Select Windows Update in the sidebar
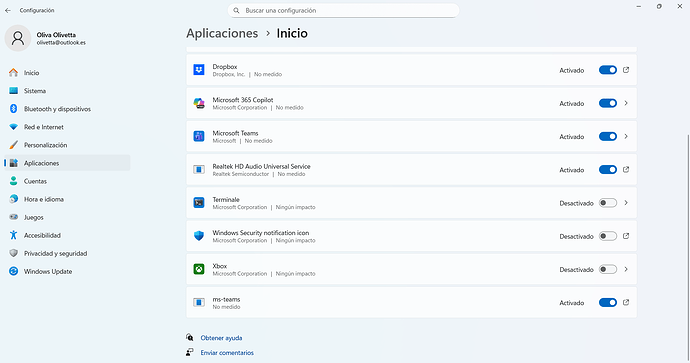Image resolution: width=690 pixels, height=363 pixels. click(67, 271)
